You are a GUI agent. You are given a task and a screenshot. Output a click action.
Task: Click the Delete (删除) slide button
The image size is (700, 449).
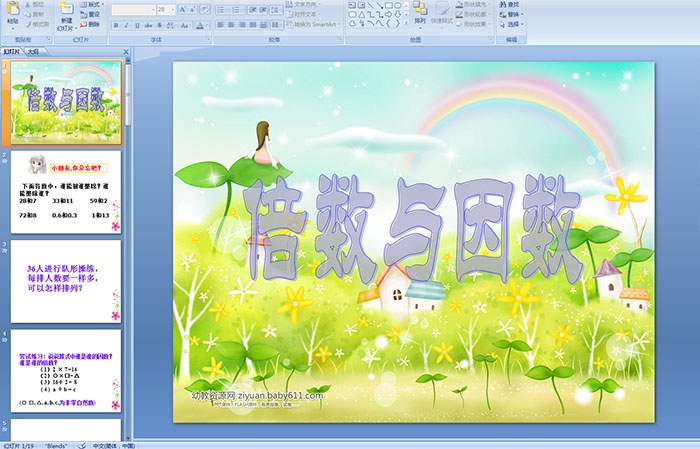[91, 24]
